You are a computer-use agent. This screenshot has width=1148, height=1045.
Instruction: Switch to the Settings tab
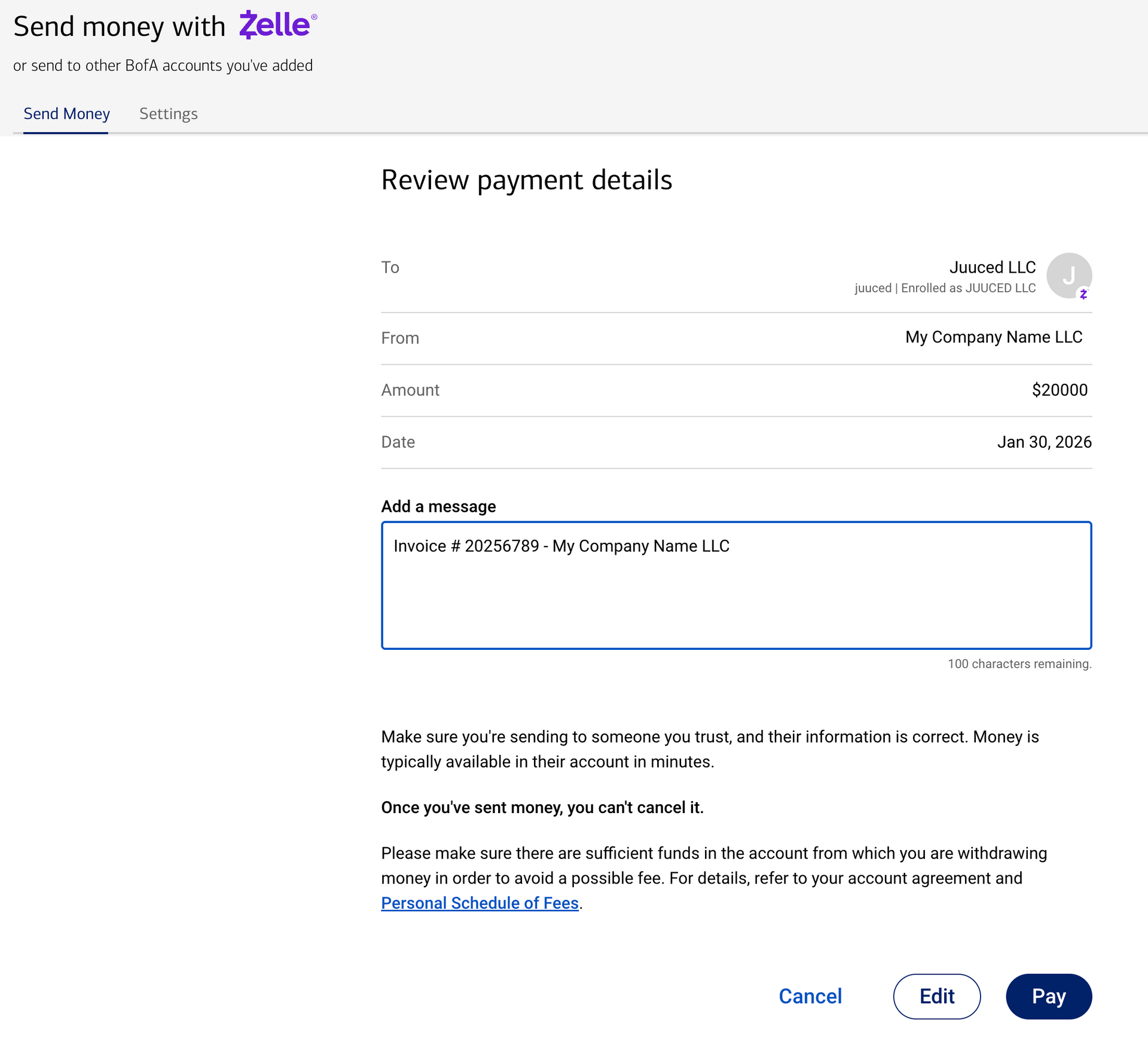point(168,114)
